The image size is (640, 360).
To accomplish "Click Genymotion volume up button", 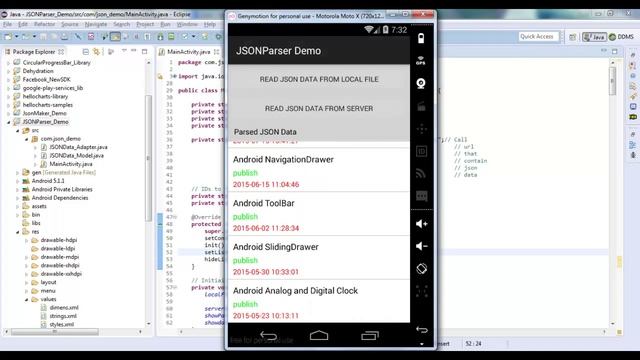I will 421,224.
